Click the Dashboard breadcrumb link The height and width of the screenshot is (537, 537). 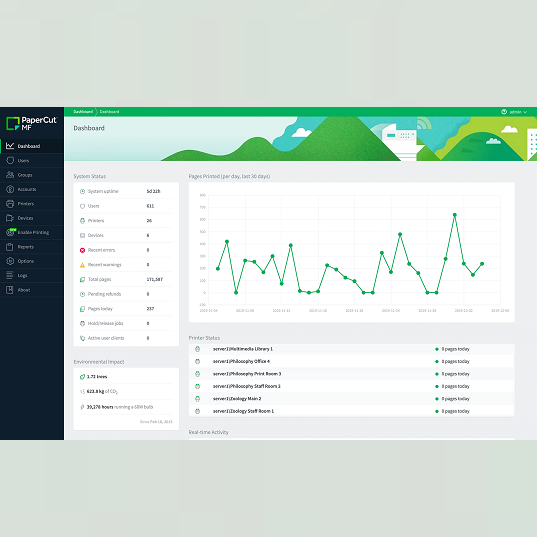point(83,112)
